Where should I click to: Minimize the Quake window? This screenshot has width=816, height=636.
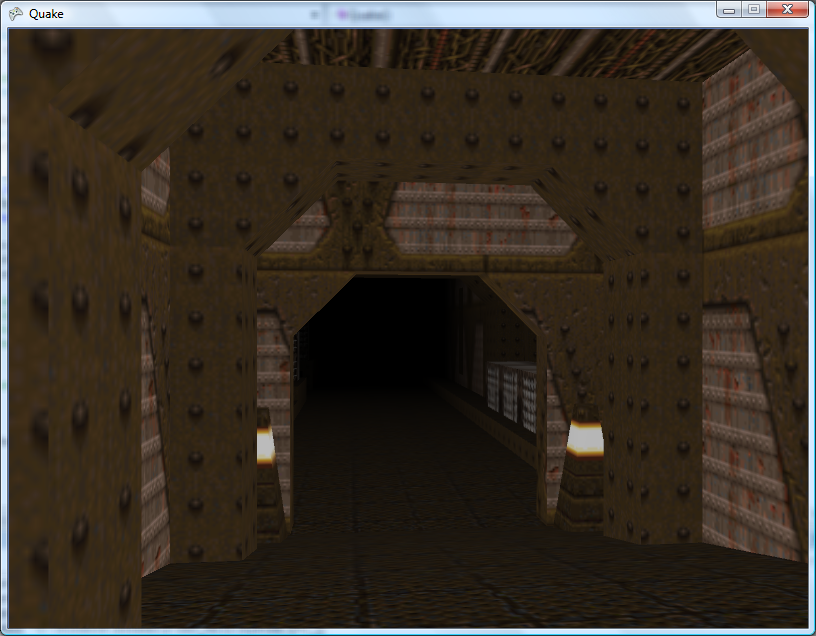pyautogui.click(x=730, y=9)
